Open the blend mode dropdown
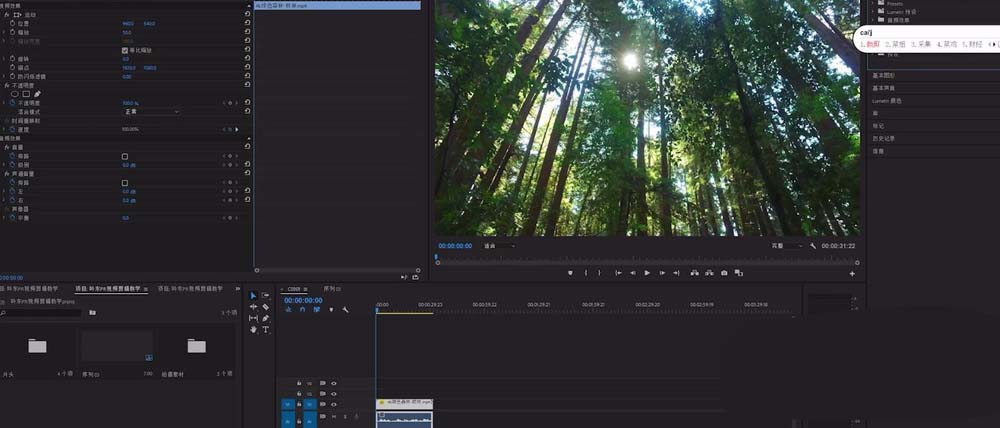This screenshot has width=1000, height=428. [x=150, y=111]
